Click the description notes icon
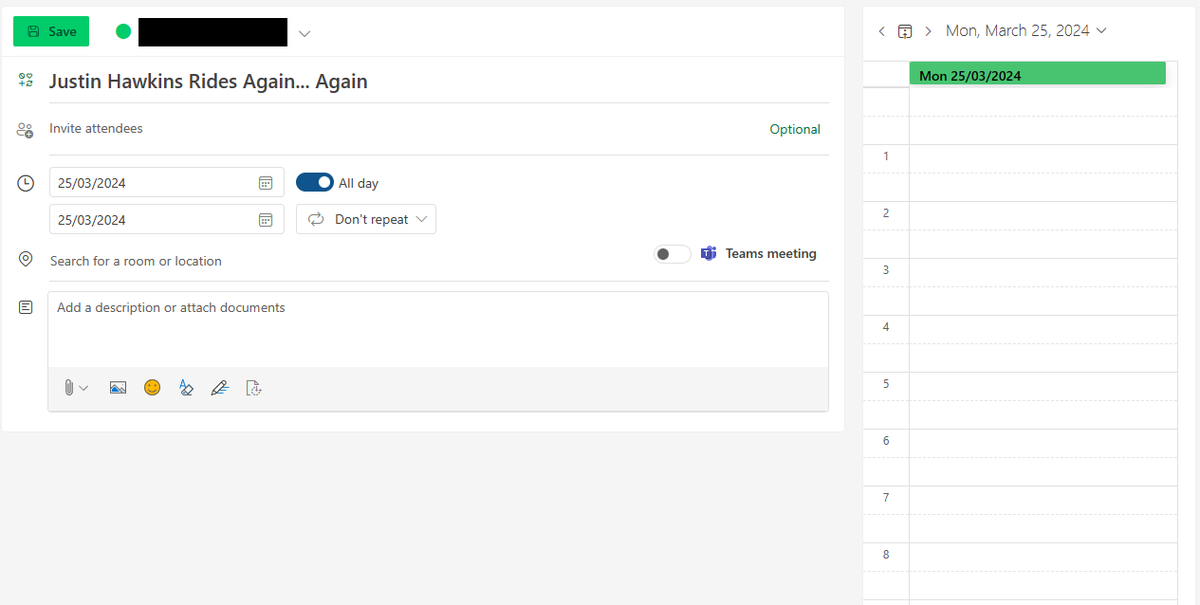 click(26, 308)
